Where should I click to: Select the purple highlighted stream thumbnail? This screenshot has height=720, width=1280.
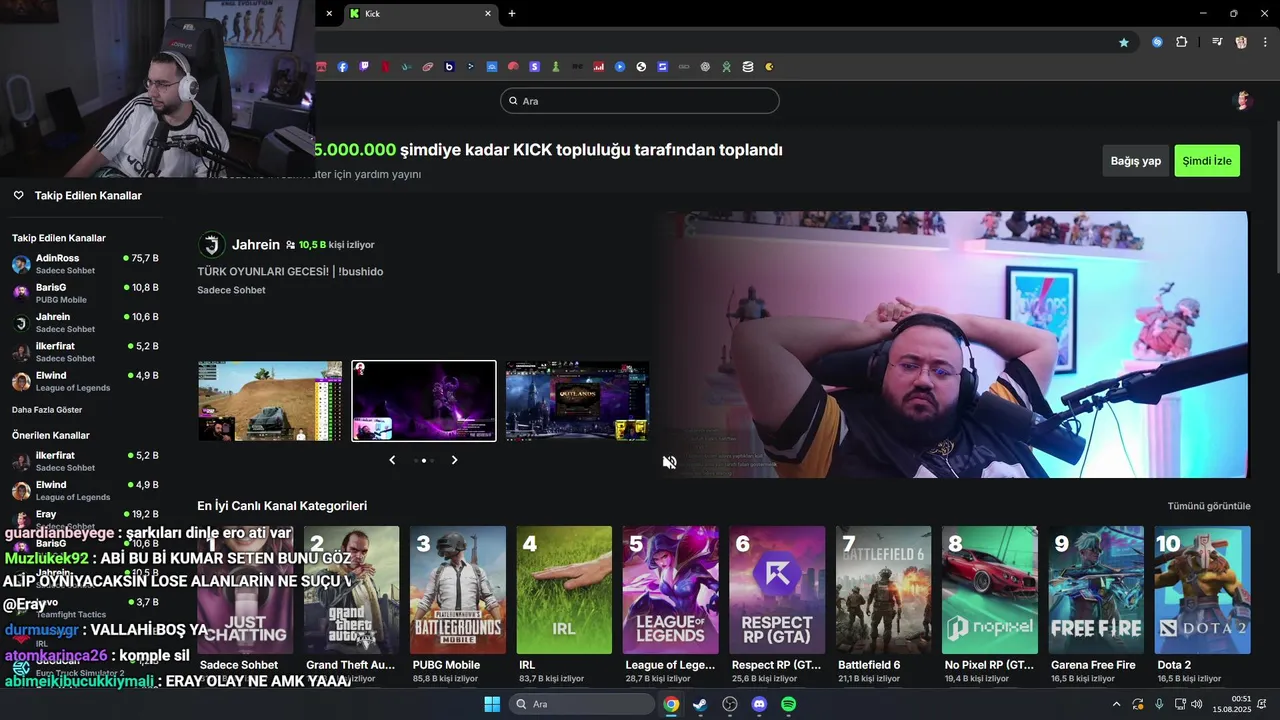424,401
